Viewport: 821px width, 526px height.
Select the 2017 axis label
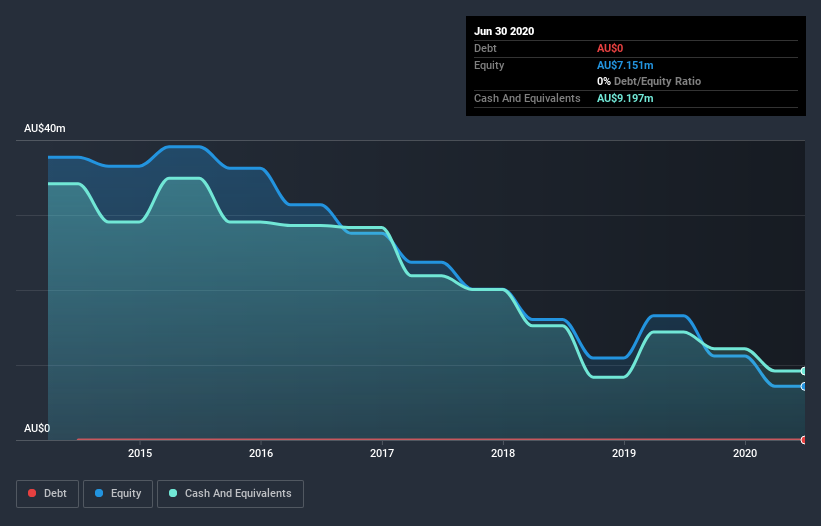pos(382,453)
